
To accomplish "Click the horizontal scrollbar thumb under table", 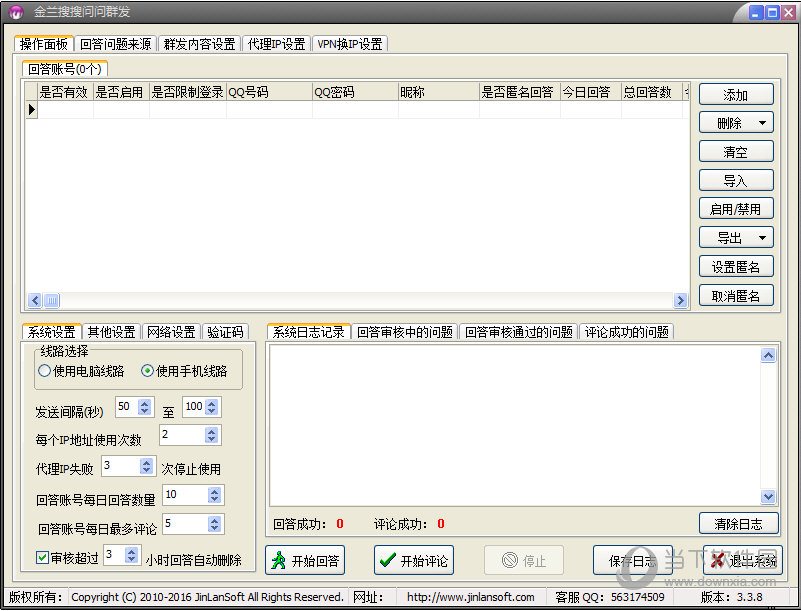I will pos(52,300).
